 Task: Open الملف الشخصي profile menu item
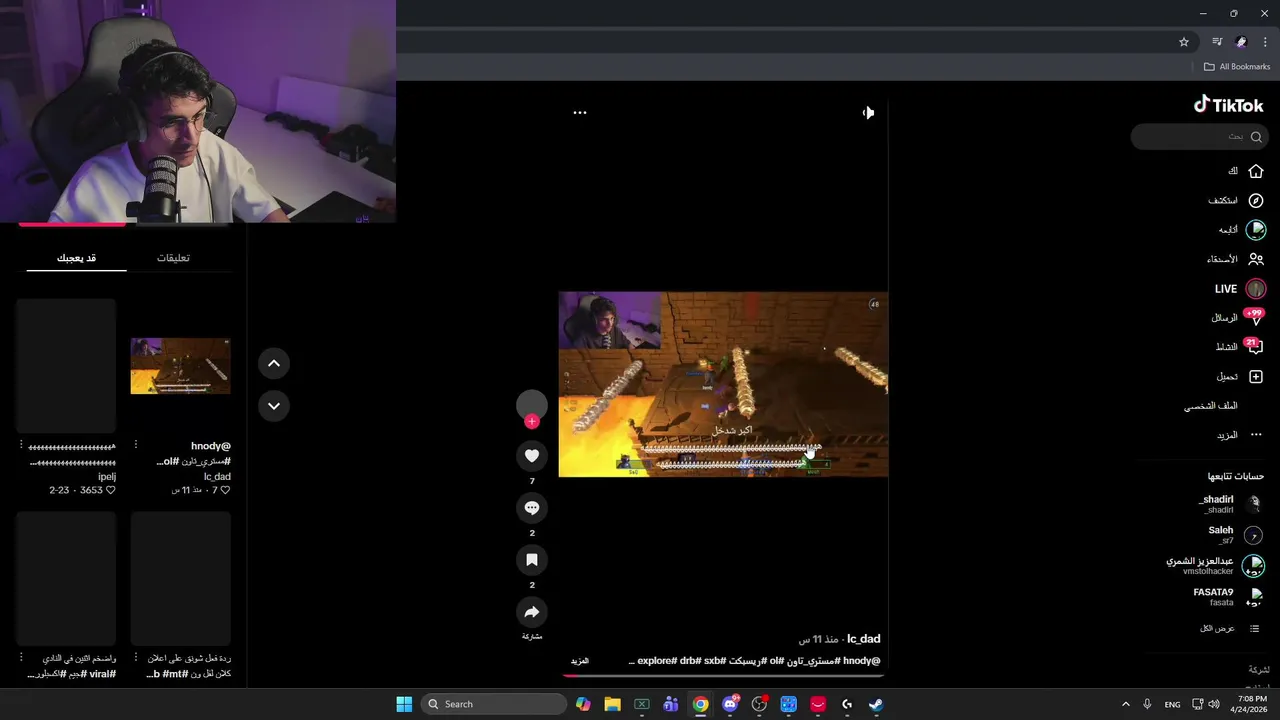coord(1211,406)
